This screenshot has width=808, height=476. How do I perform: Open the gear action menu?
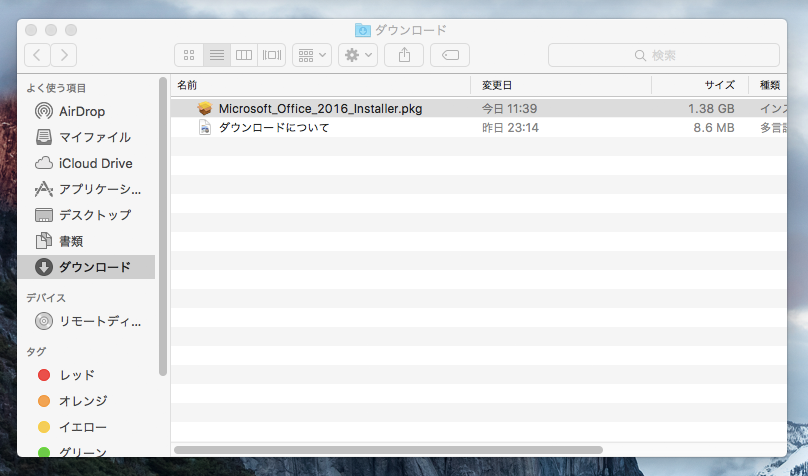coord(358,55)
